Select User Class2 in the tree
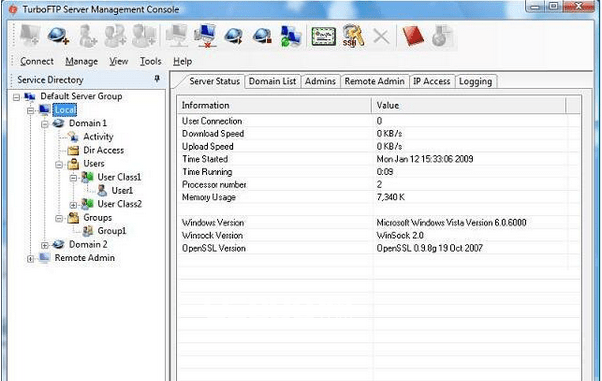This screenshot has height=381, width=602. 119,204
